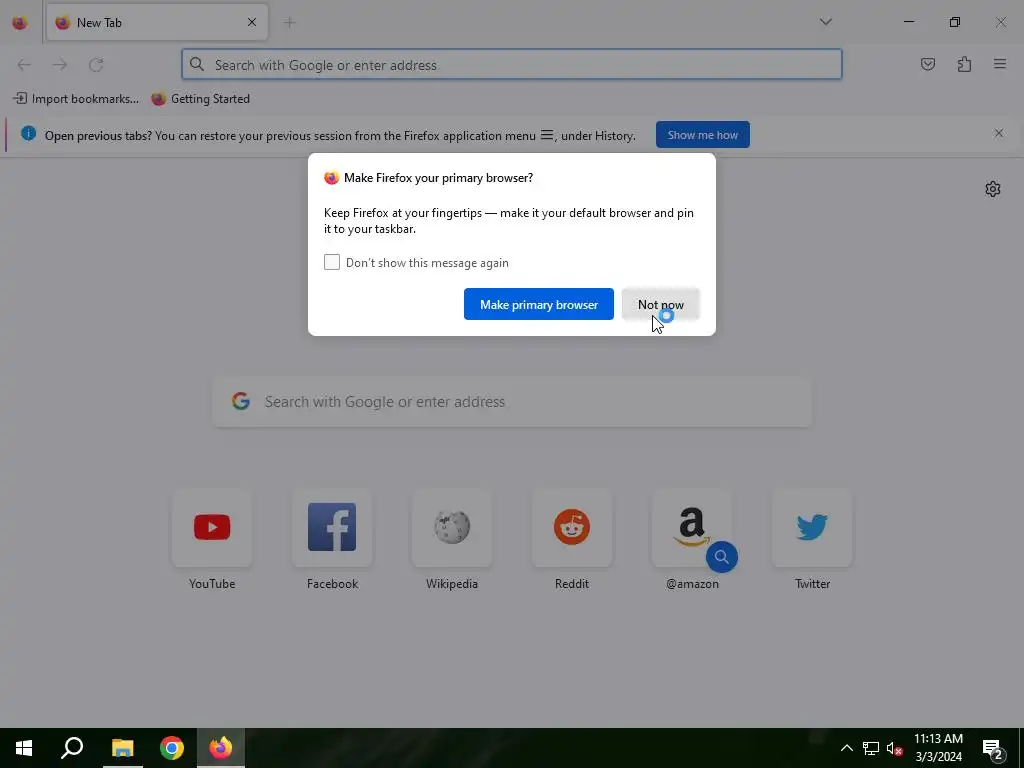Open the muted volume tray icon
This screenshot has width=1024, height=768.
(895, 748)
